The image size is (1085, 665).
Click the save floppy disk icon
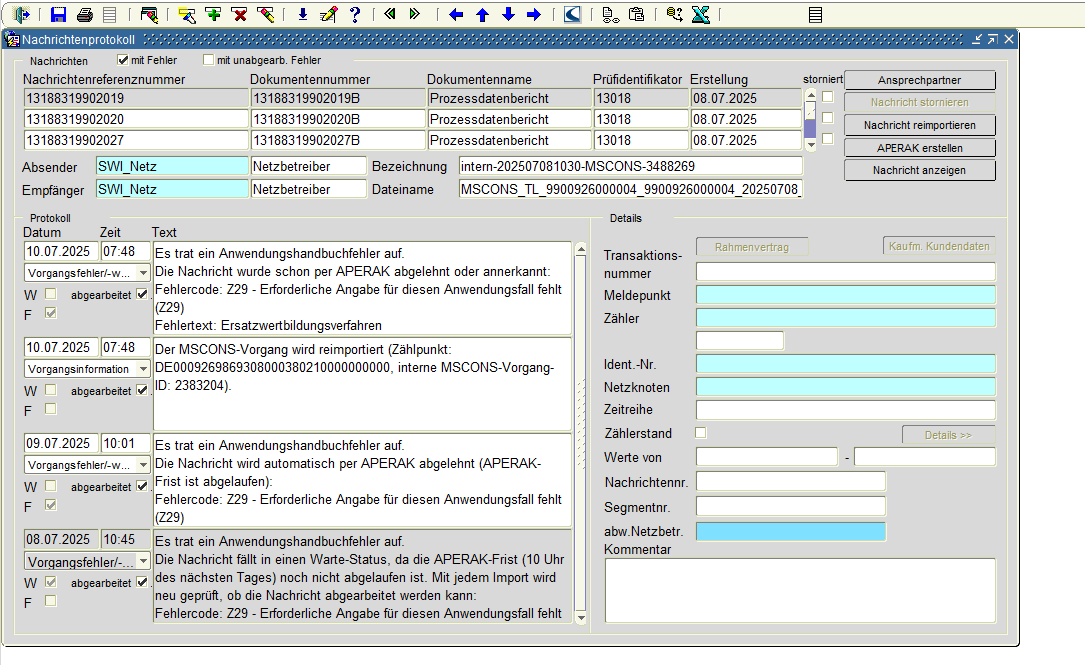(x=59, y=15)
